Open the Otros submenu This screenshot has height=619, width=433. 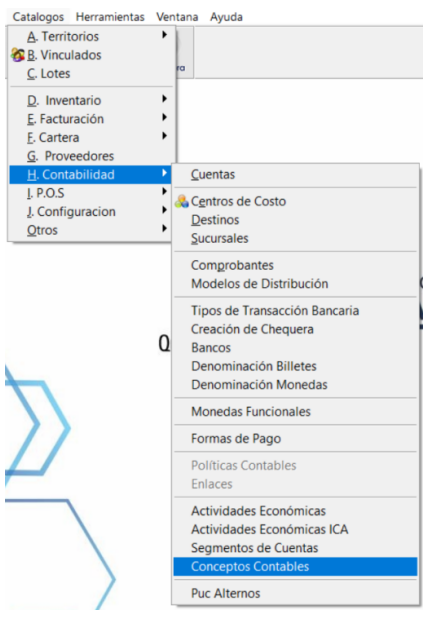tap(91, 230)
